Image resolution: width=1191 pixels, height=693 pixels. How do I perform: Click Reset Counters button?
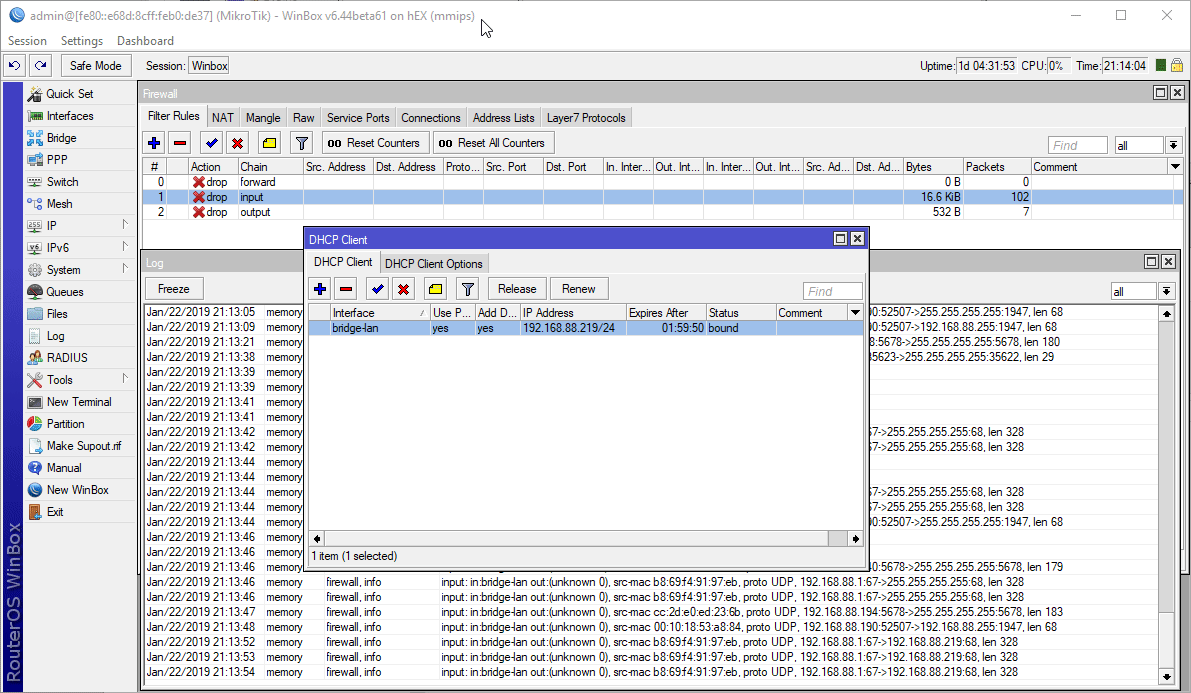point(373,143)
